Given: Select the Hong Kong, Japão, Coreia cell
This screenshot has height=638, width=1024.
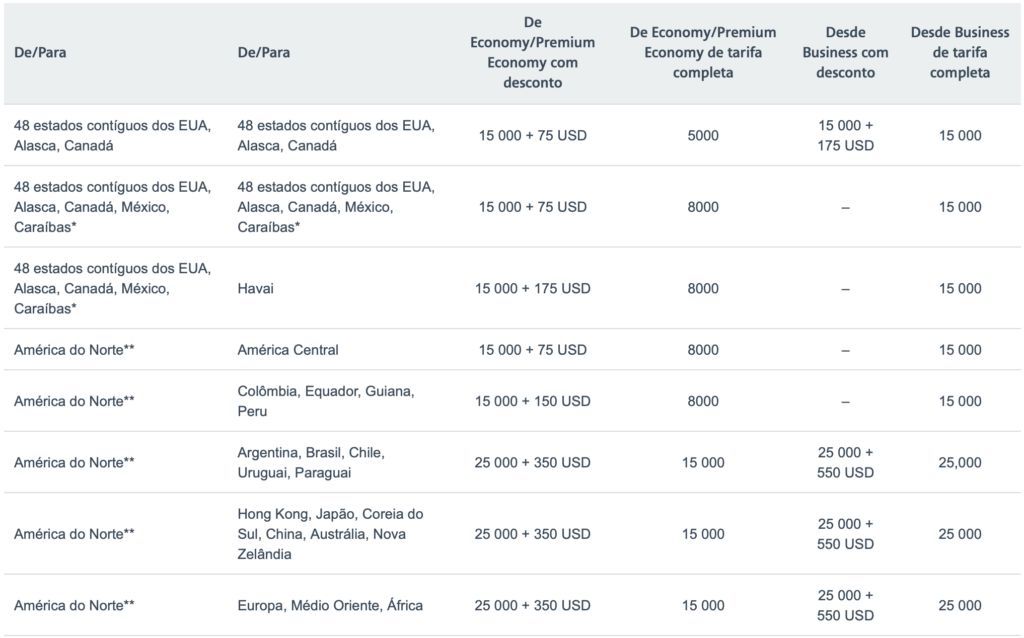Looking at the screenshot, I should click(330, 534).
